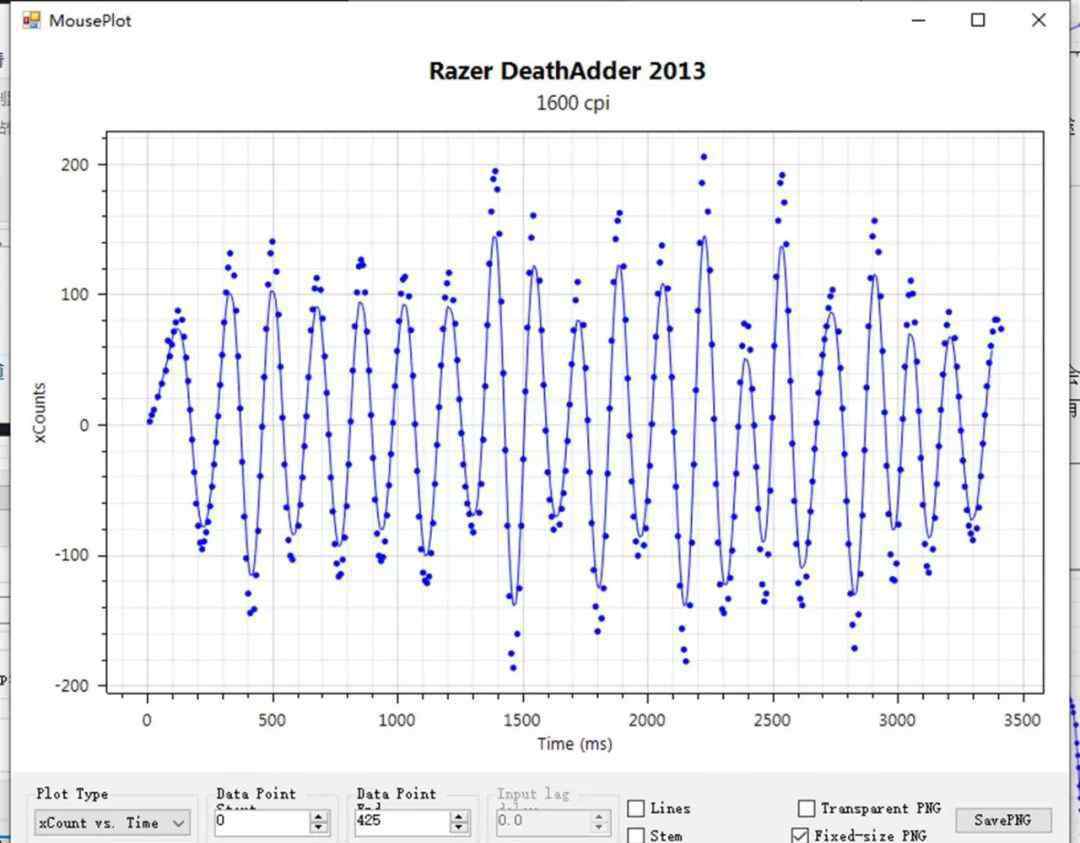
Task: Click the MousePlot app icon in title bar
Action: click(x=31, y=21)
